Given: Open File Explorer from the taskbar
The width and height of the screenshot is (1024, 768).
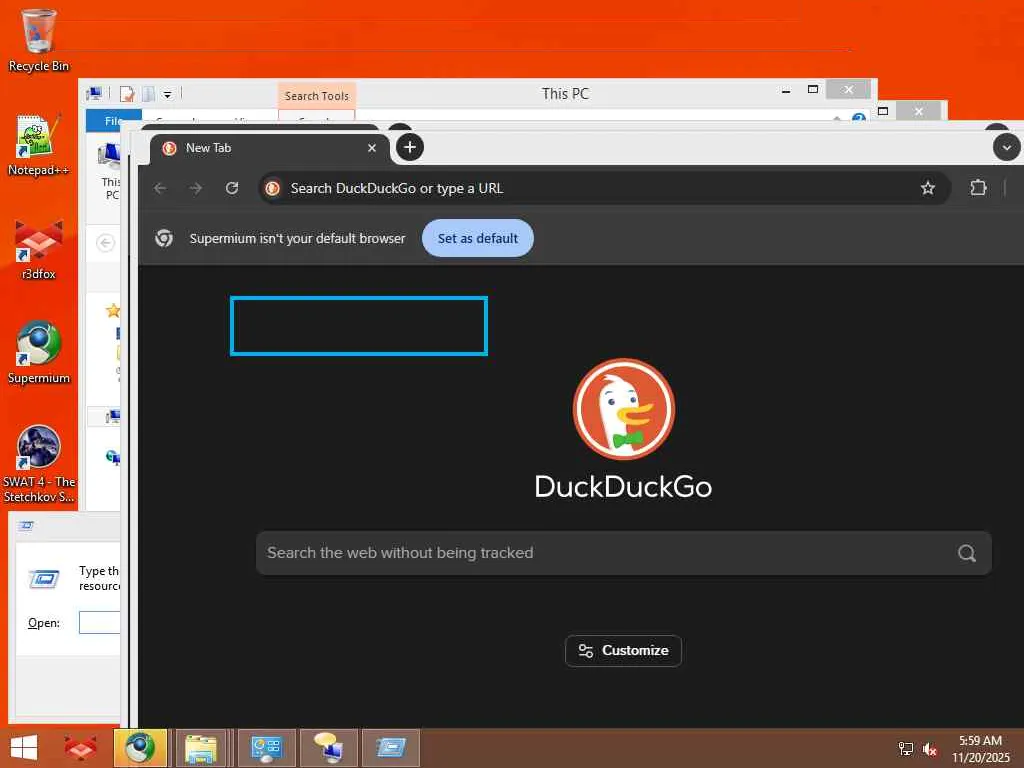Looking at the screenshot, I should (x=201, y=748).
